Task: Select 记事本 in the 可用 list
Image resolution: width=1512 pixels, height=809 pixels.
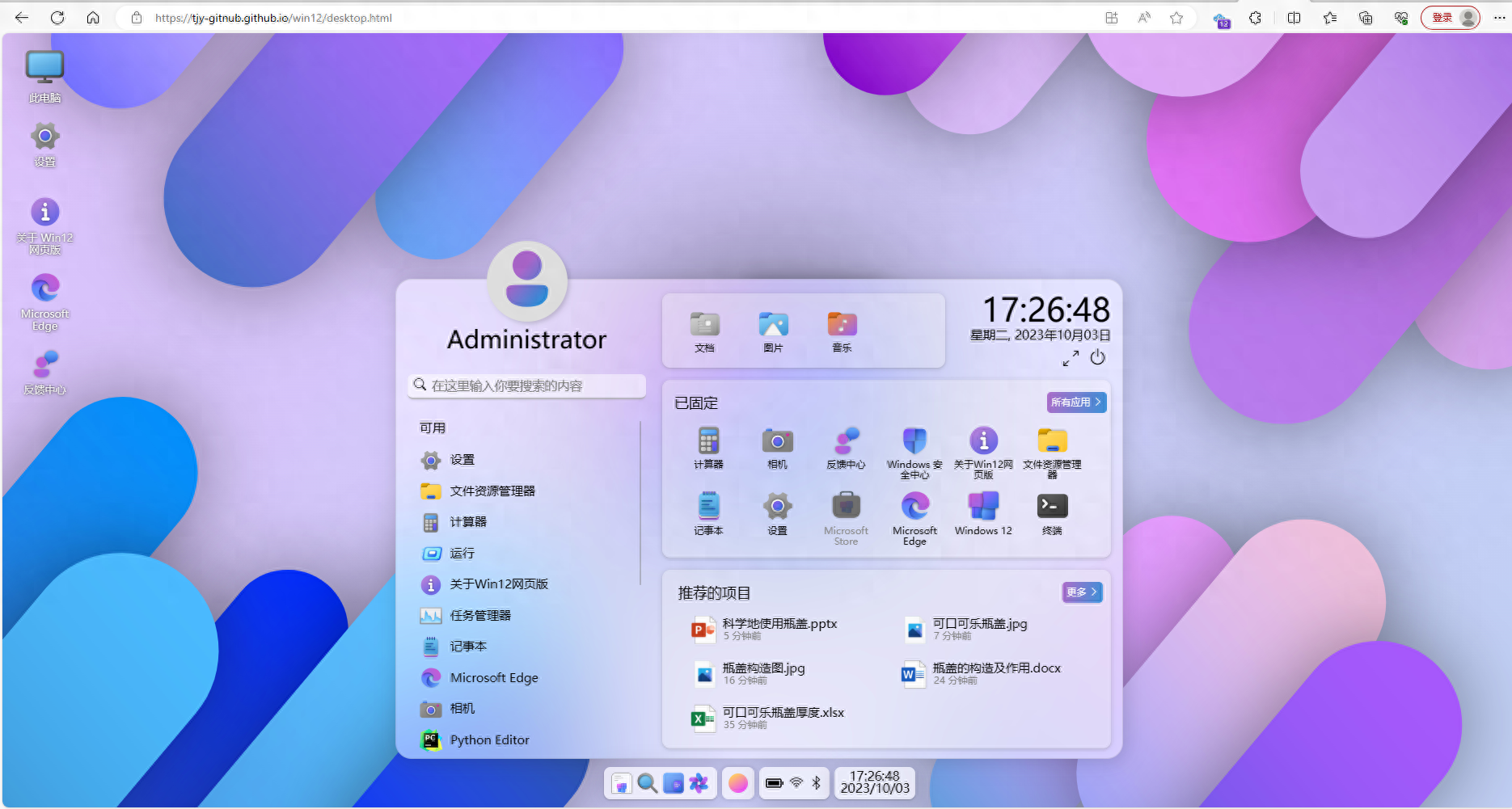Action: tap(526, 647)
